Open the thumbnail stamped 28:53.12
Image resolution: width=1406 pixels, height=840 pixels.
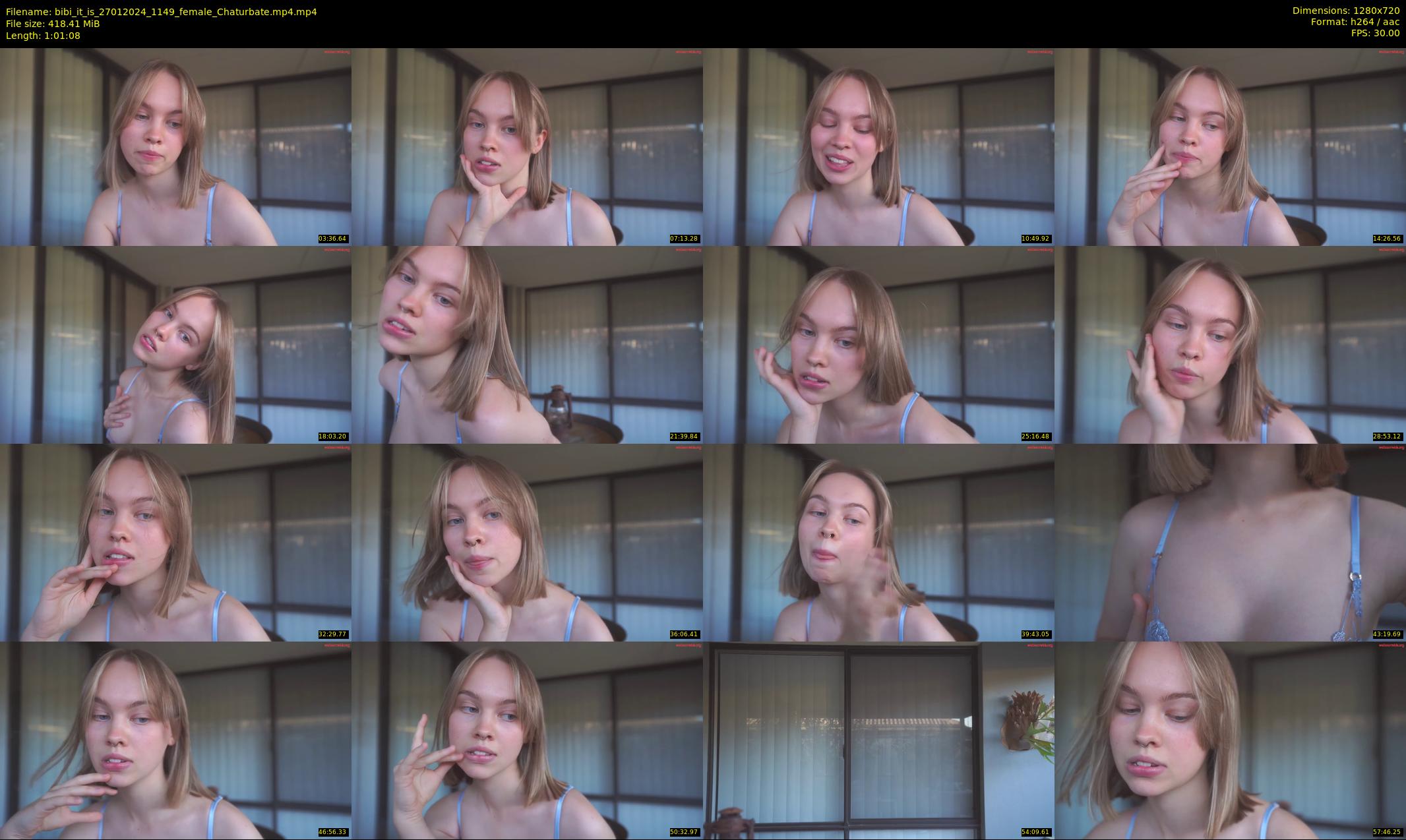tap(1230, 345)
